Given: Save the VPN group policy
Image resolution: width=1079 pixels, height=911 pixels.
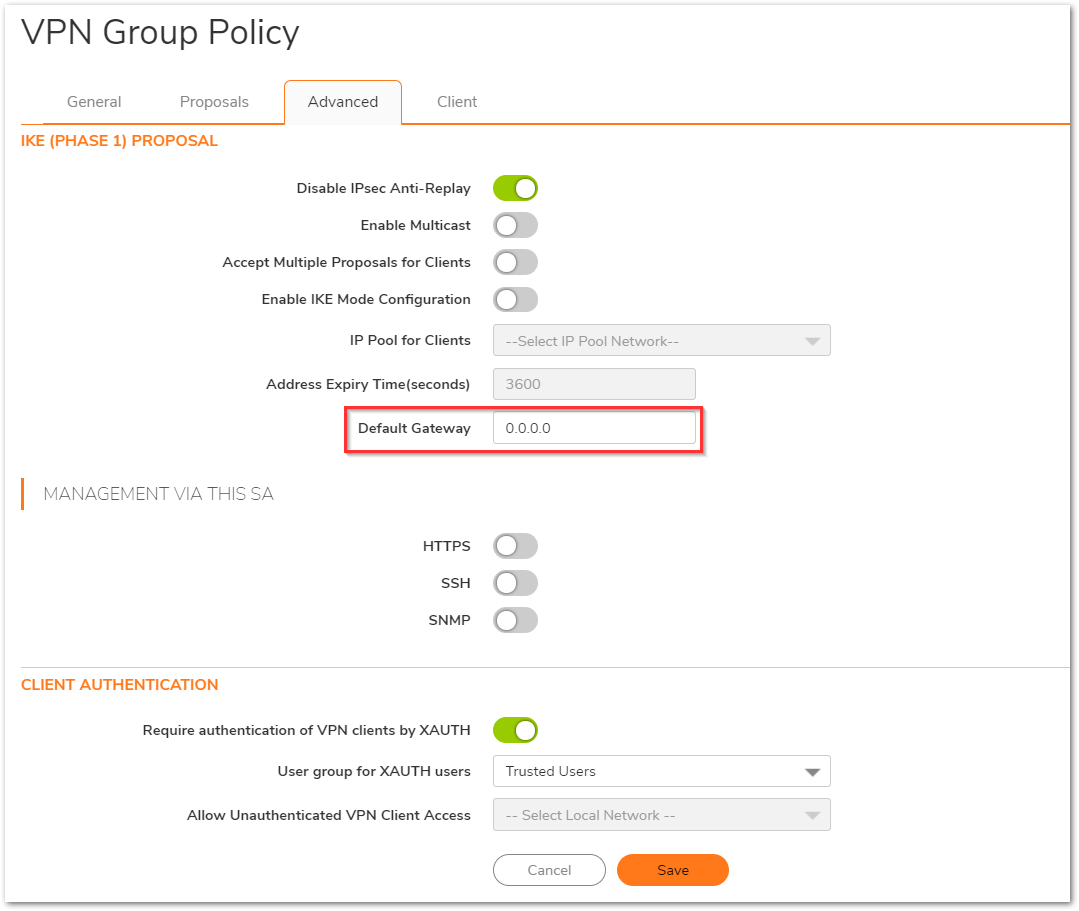Looking at the screenshot, I should 672,870.
